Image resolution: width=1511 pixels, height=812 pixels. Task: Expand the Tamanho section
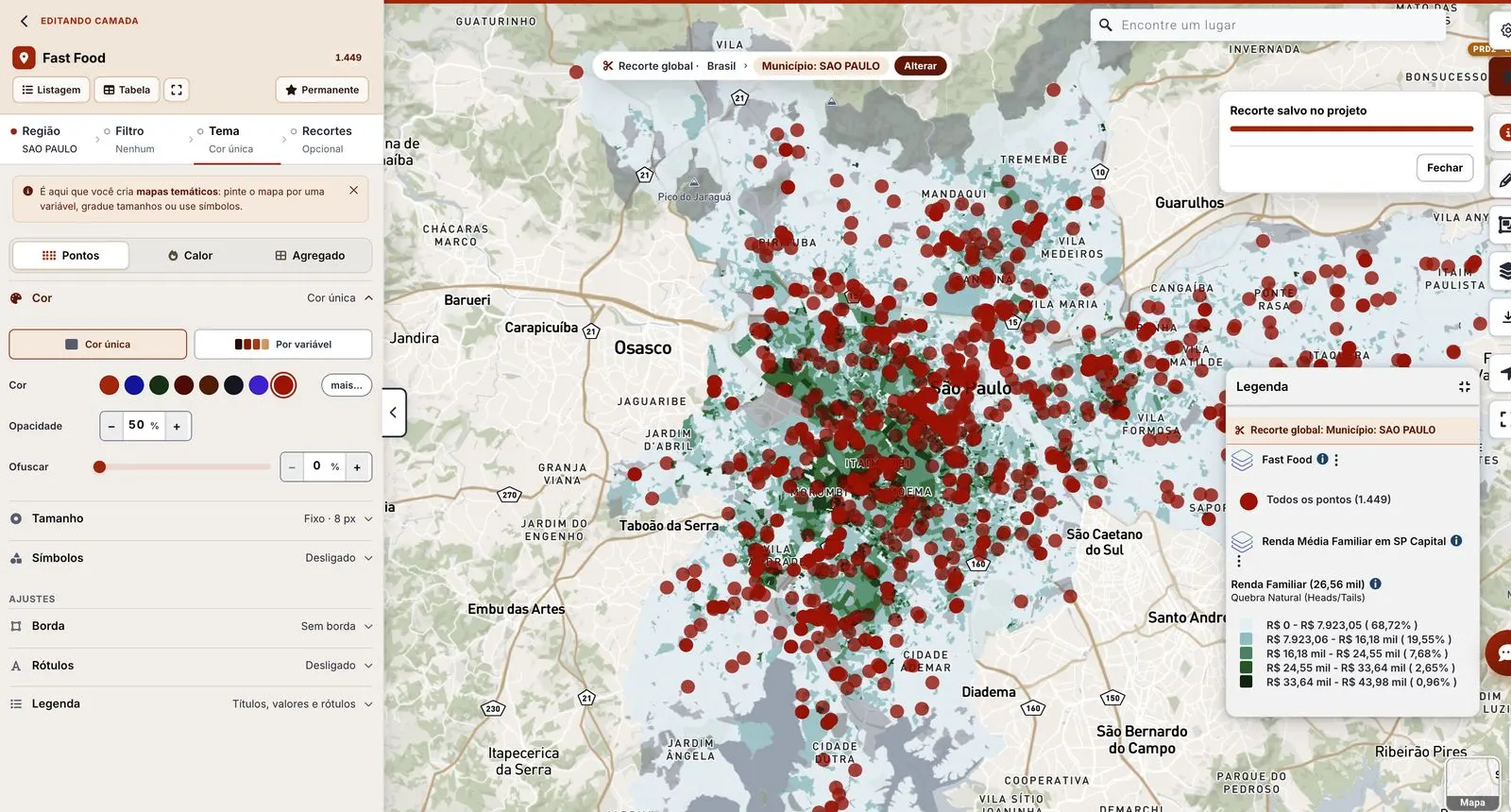pyautogui.click(x=191, y=518)
